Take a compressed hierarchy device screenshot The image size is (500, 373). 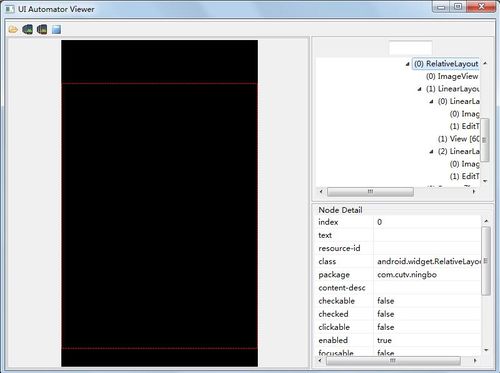click(42, 29)
